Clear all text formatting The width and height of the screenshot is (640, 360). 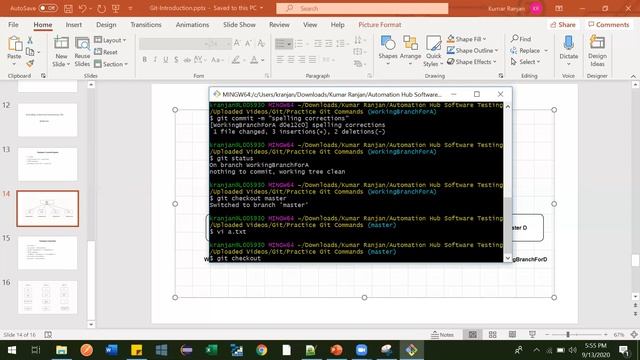(x=261, y=43)
